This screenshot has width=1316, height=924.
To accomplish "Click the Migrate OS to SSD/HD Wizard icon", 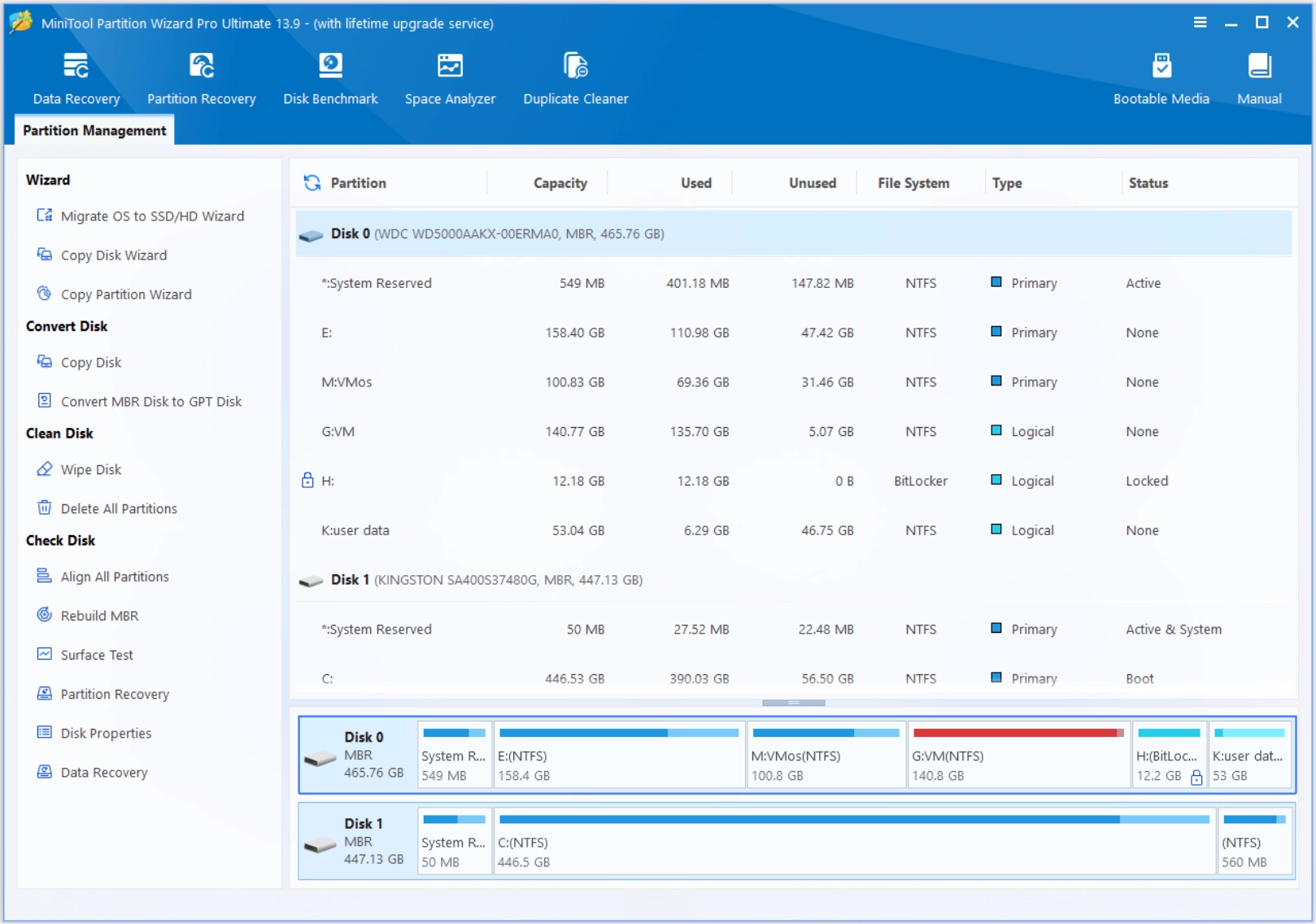I will [x=45, y=216].
